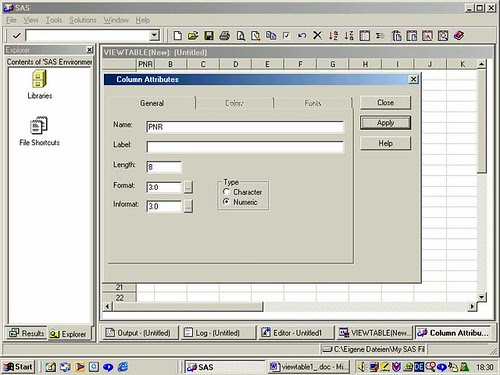Click the last table icon before the help book
This screenshot has height=375, width=500.
(443, 35)
